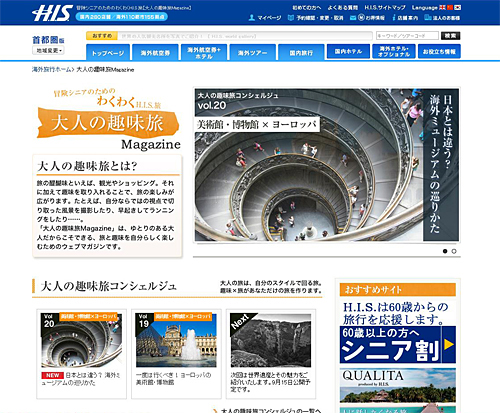
Task: Click the 検索 search button
Action: click(x=450, y=36)
